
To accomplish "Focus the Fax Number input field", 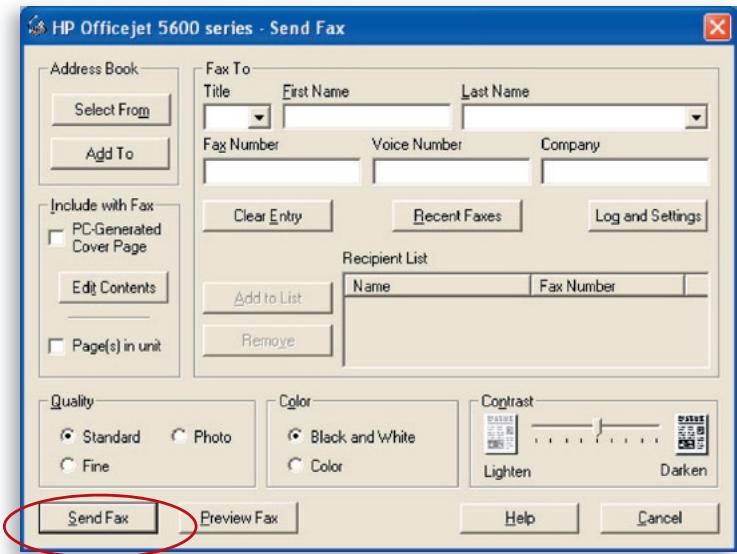I will tap(282, 172).
